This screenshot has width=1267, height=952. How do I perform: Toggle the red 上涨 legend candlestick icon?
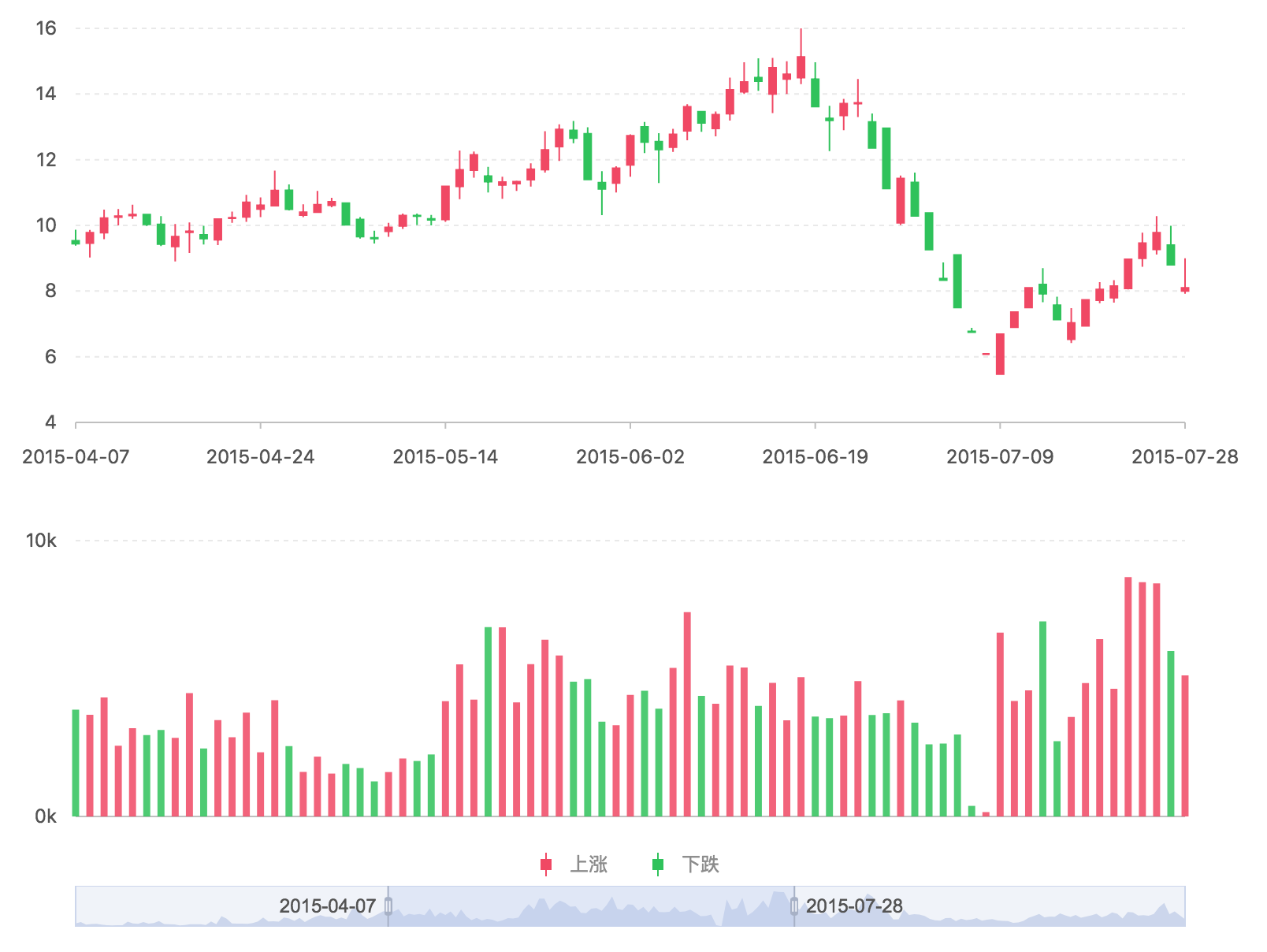pyautogui.click(x=546, y=865)
